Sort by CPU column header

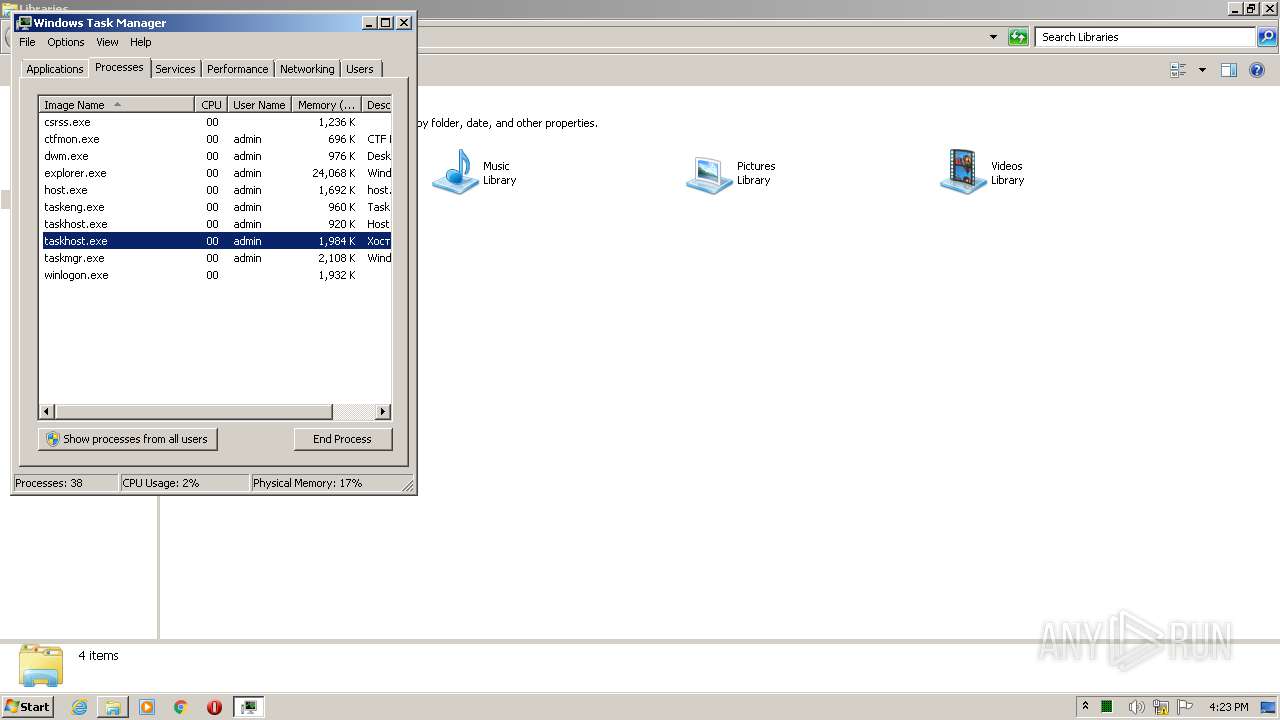pos(211,105)
